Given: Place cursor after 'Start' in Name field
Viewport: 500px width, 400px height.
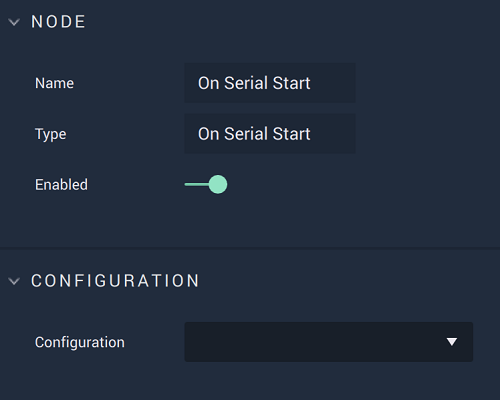Looking at the screenshot, I should coord(311,83).
